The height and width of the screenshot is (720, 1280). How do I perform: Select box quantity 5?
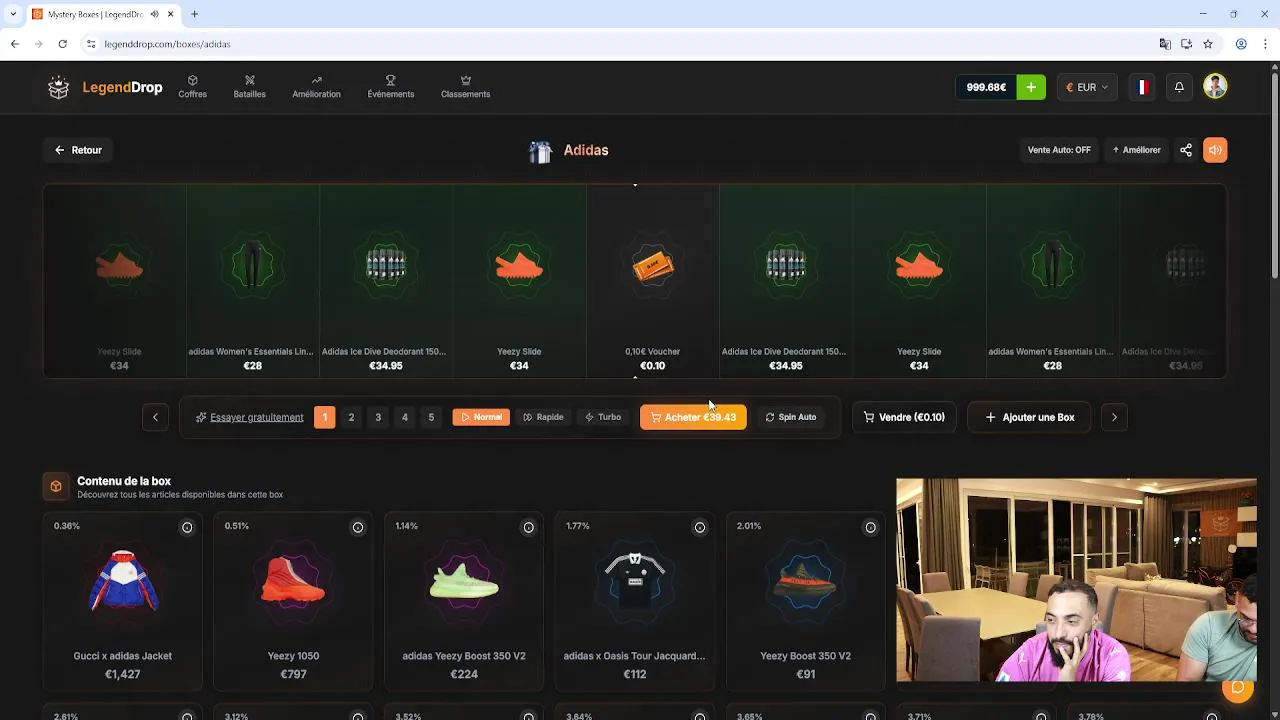point(431,417)
